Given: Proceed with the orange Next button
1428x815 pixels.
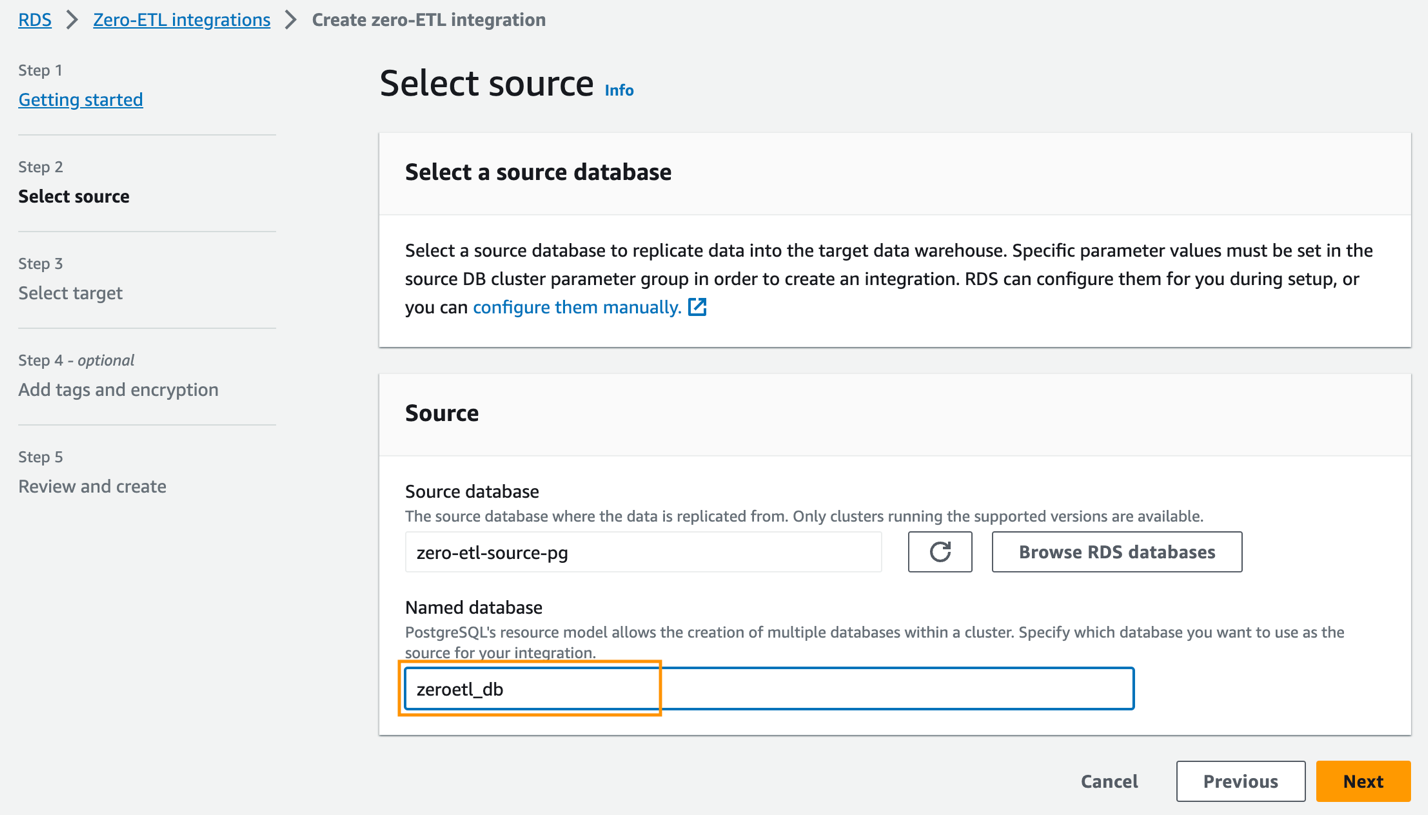Looking at the screenshot, I should point(1362,781).
